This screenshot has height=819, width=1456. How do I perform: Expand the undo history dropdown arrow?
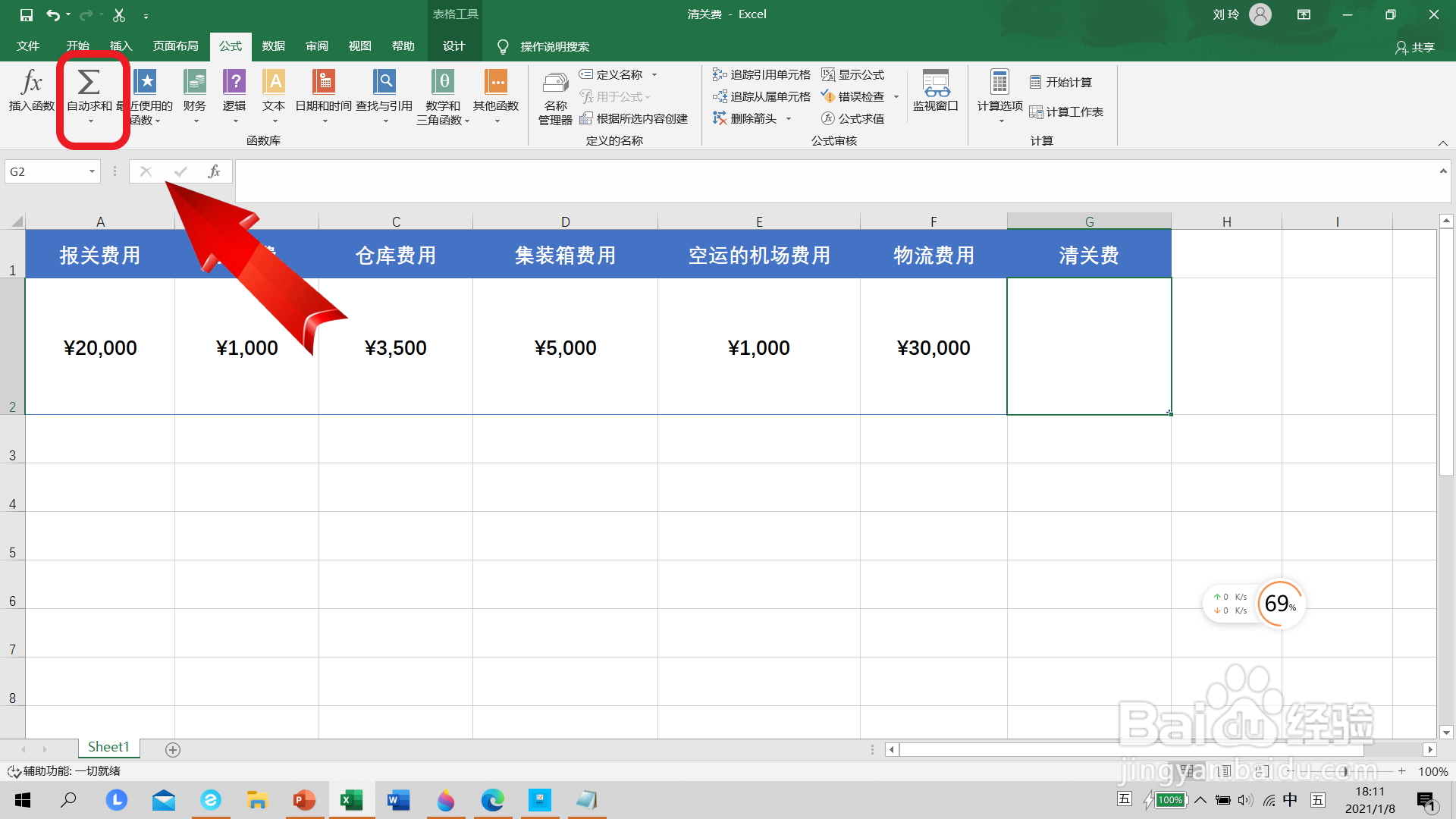click(x=68, y=14)
